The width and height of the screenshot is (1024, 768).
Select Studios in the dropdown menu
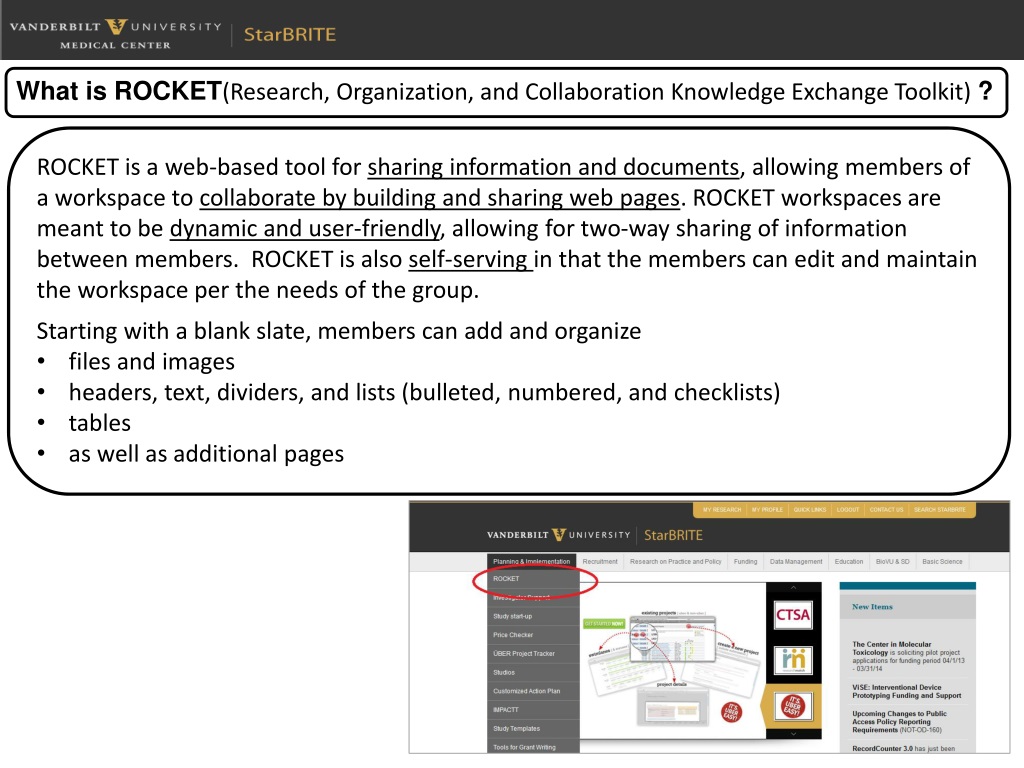[533, 672]
